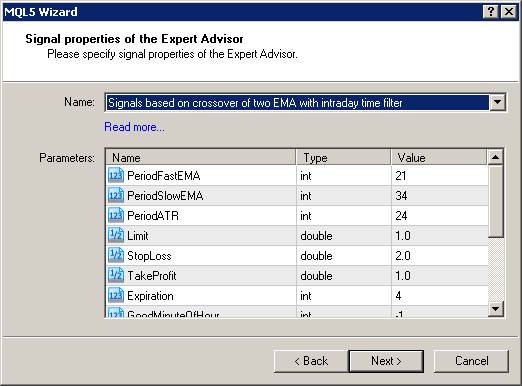The width and height of the screenshot is (522, 386).
Task: Edit the StopLoss value 2.0
Action: pos(440,256)
